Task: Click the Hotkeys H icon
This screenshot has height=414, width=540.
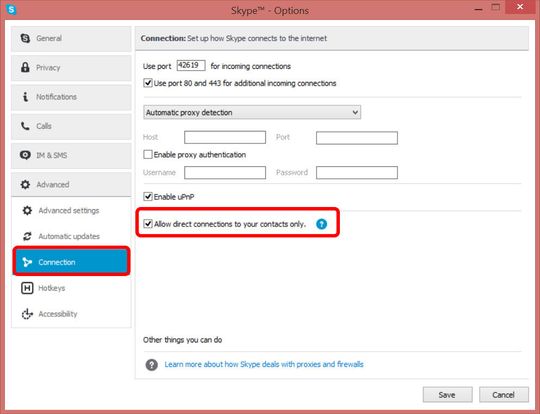Action: [x=27, y=288]
